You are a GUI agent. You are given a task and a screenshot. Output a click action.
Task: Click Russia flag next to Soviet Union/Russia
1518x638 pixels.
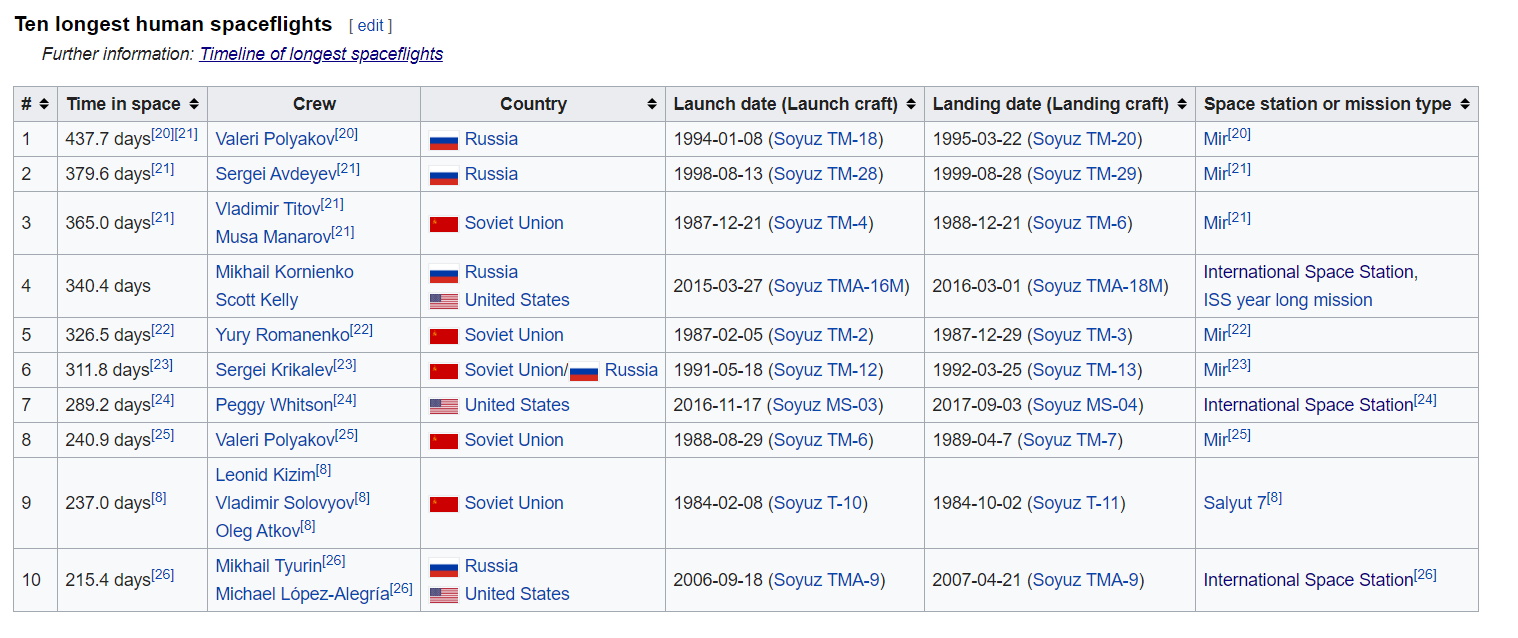(x=584, y=371)
